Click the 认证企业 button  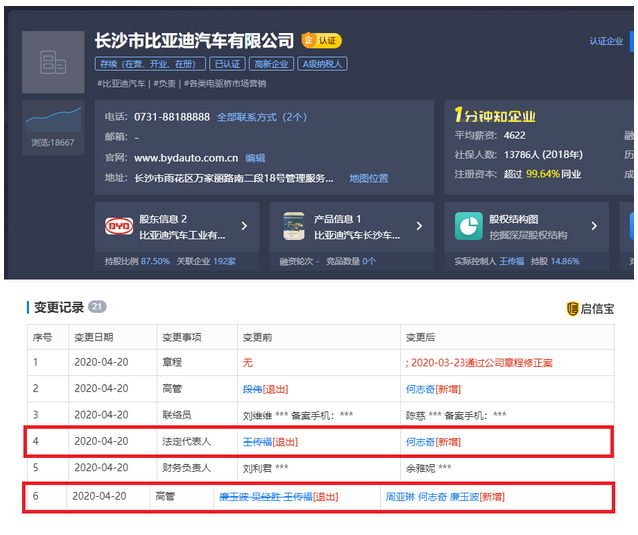(x=606, y=41)
